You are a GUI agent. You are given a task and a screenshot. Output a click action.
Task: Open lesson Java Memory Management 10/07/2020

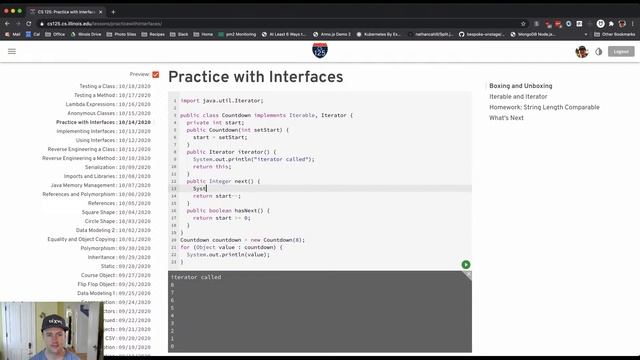click(100, 185)
